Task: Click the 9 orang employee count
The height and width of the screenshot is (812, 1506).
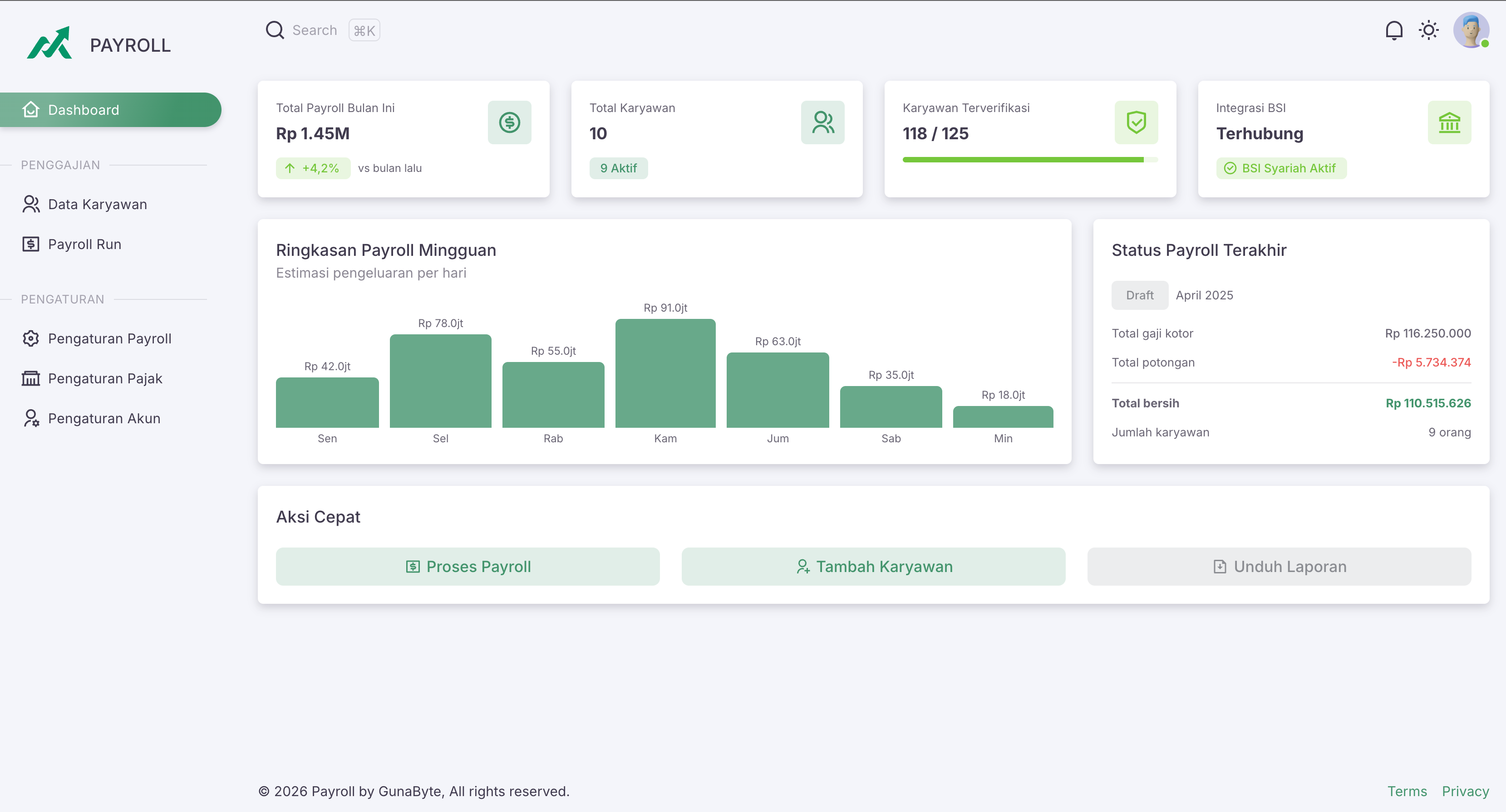Action: tap(1449, 433)
